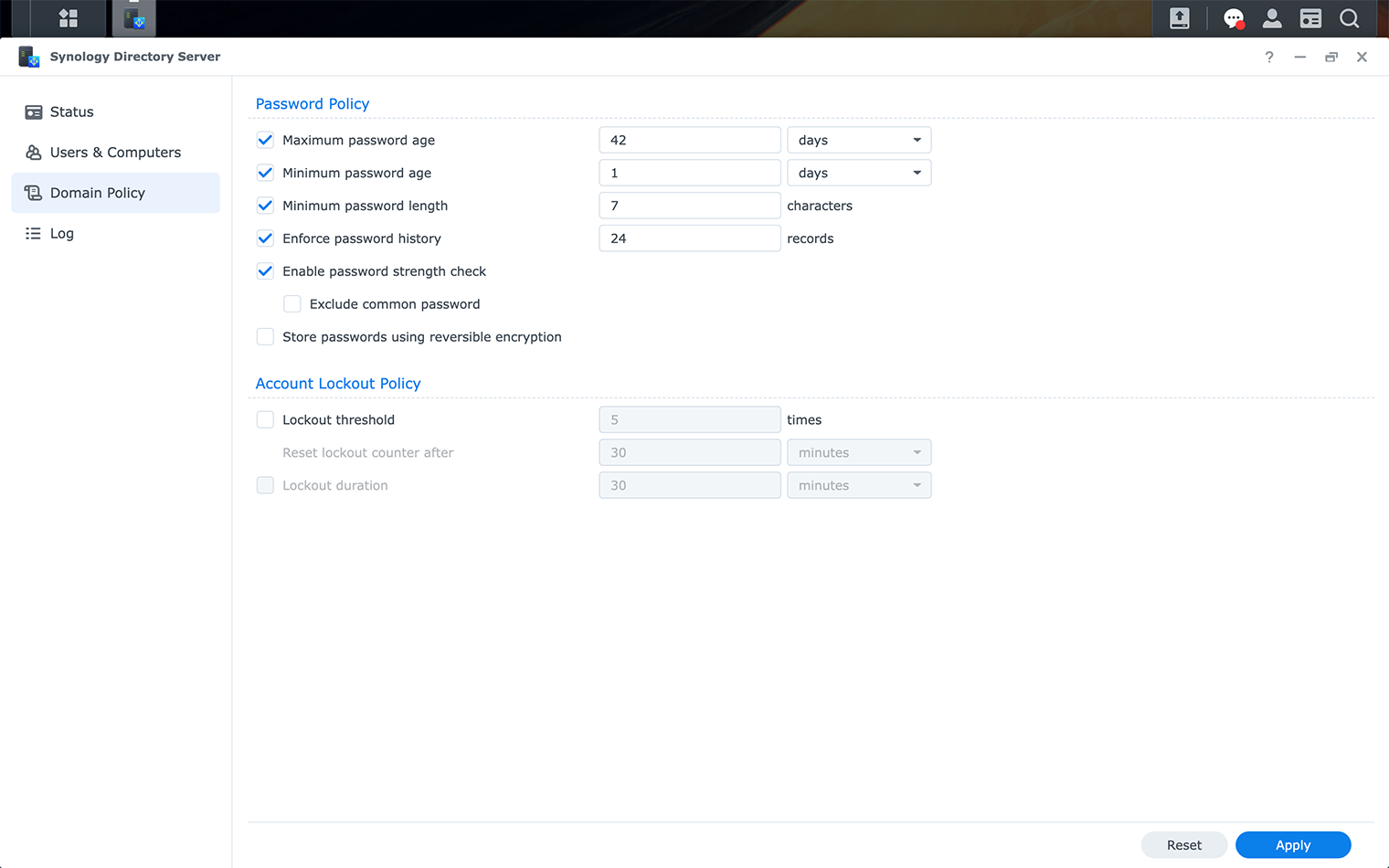Open the upload queue icon in top bar

[1179, 18]
